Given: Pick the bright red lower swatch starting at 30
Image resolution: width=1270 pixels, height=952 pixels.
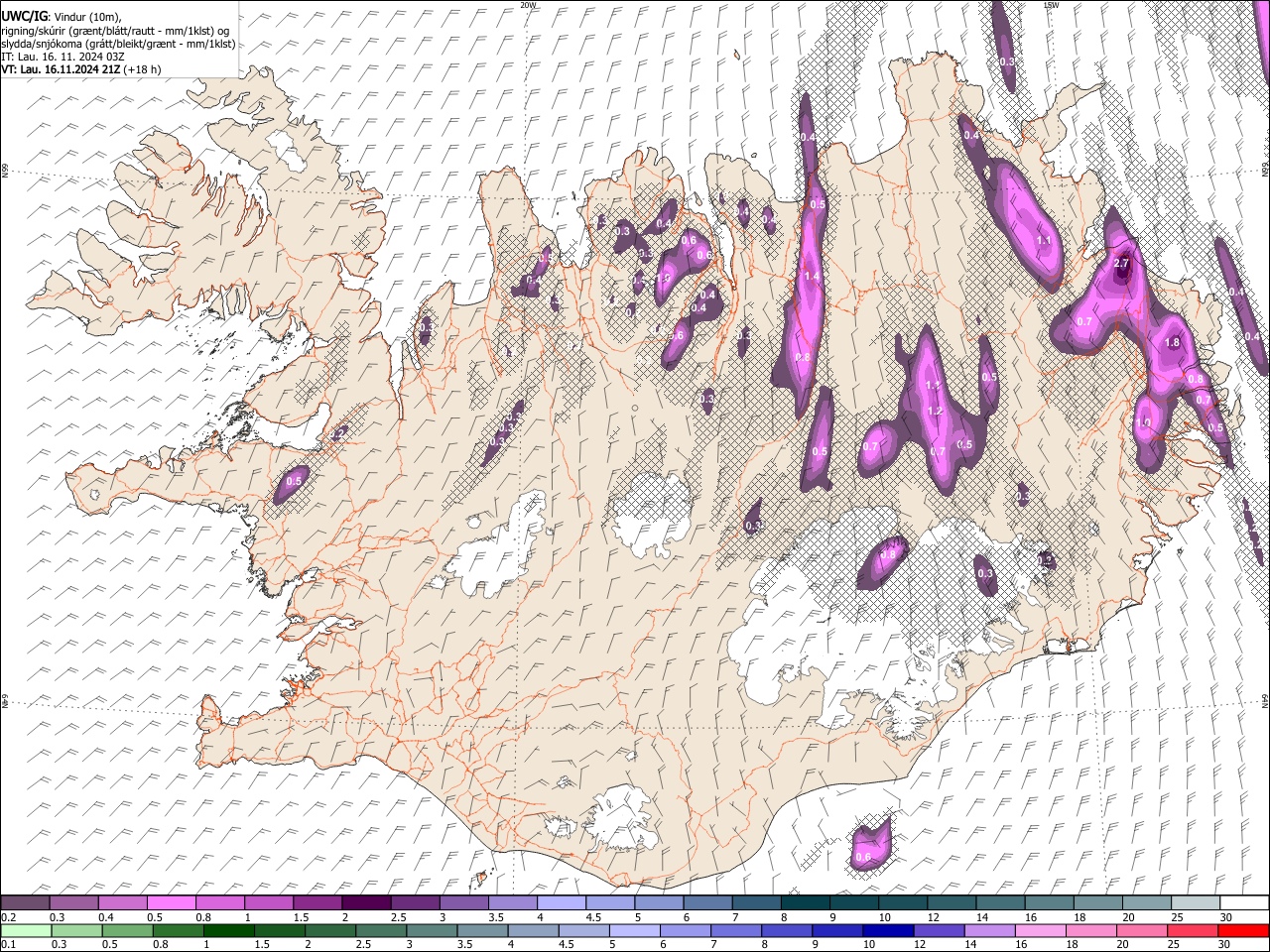Looking at the screenshot, I should coord(1243,930).
